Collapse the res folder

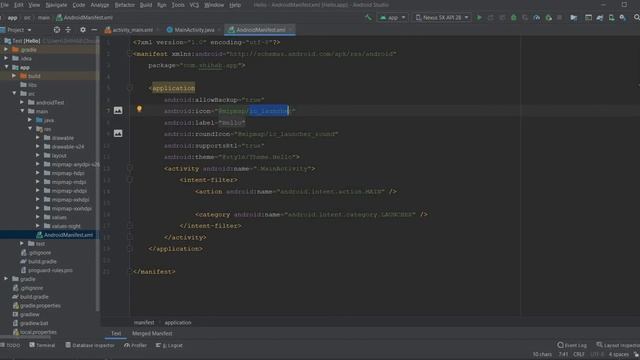pos(30,129)
